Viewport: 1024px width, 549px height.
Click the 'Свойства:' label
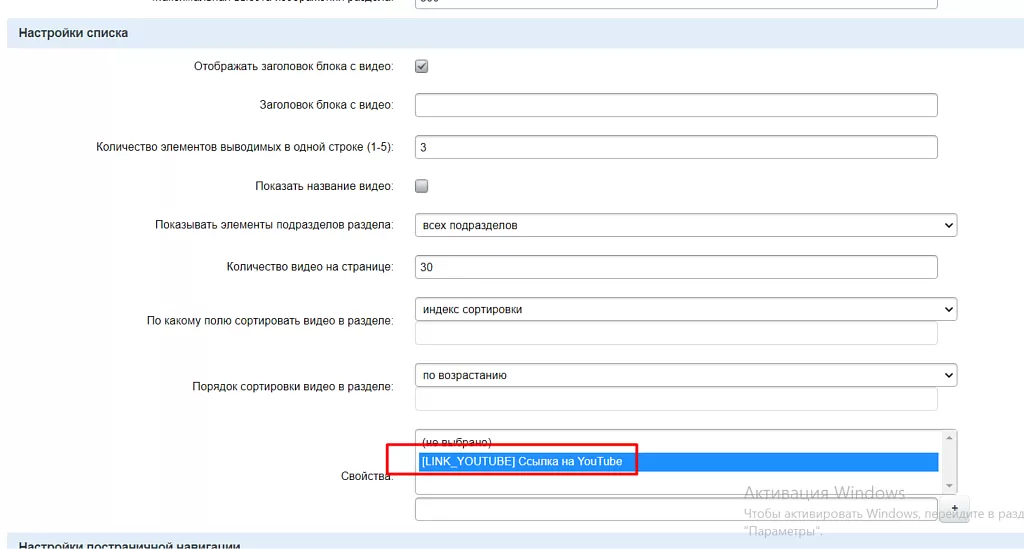click(x=367, y=476)
